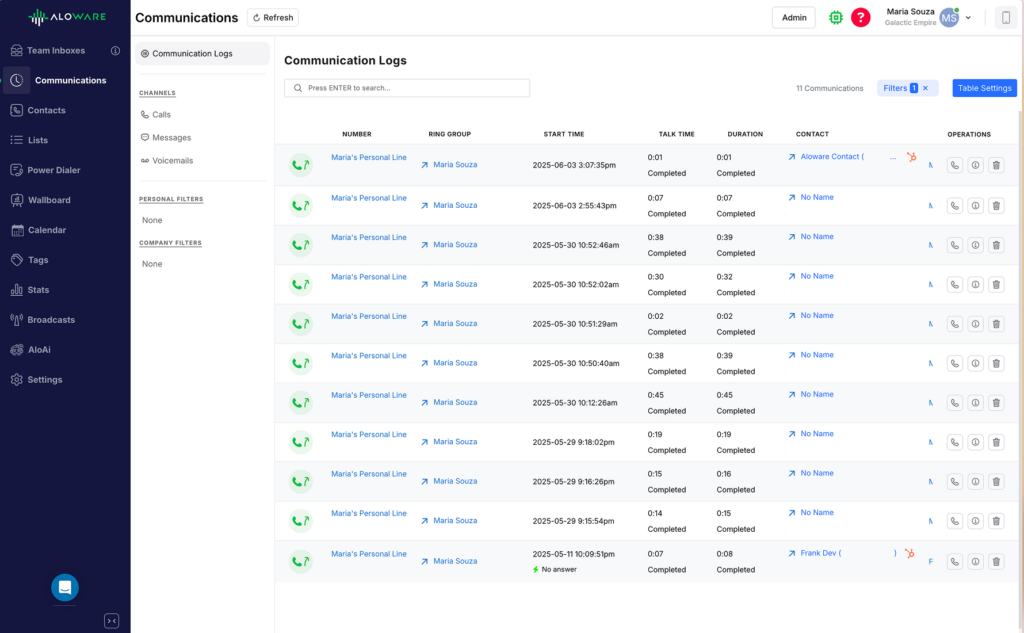
Task: Click the MS user avatar
Action: pos(949,18)
